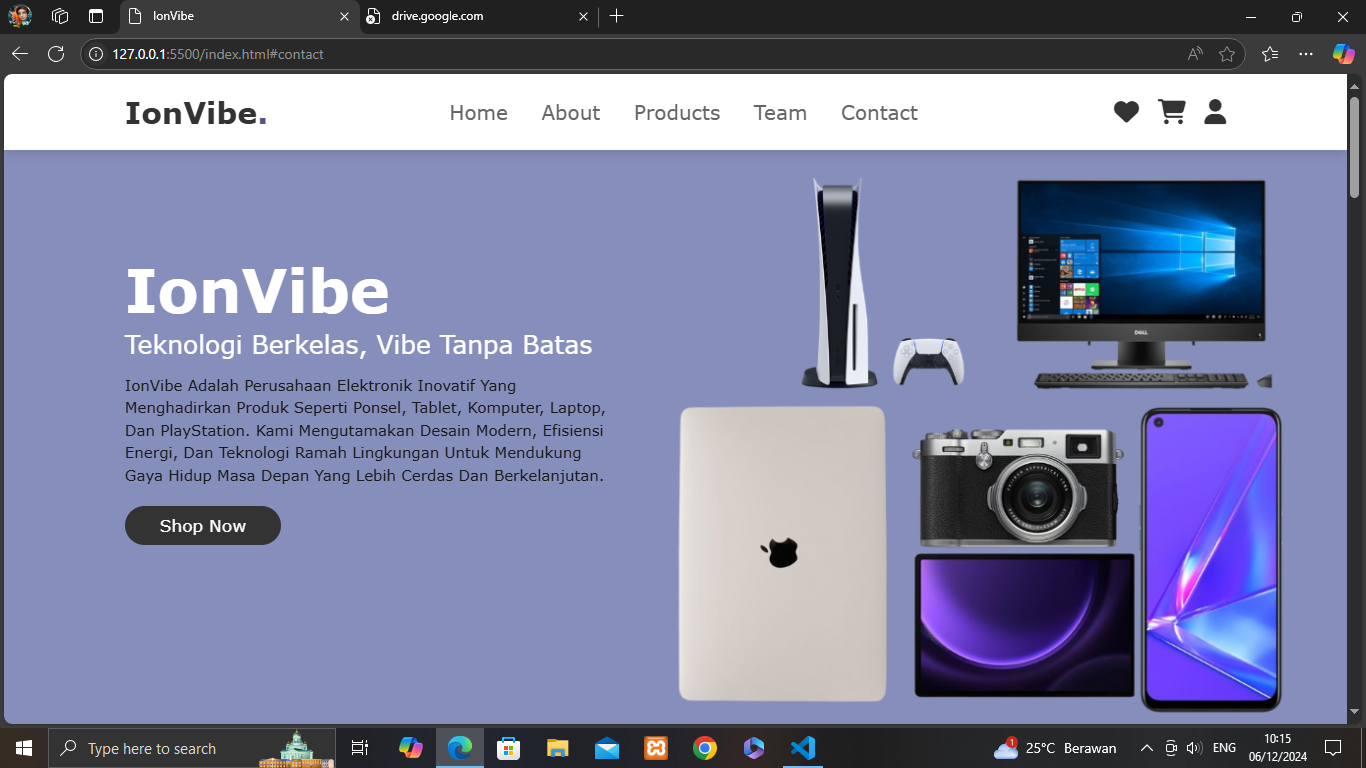Viewport: 1366px width, 768px height.
Task: Show hidden system tray icons
Action: coord(1147,748)
